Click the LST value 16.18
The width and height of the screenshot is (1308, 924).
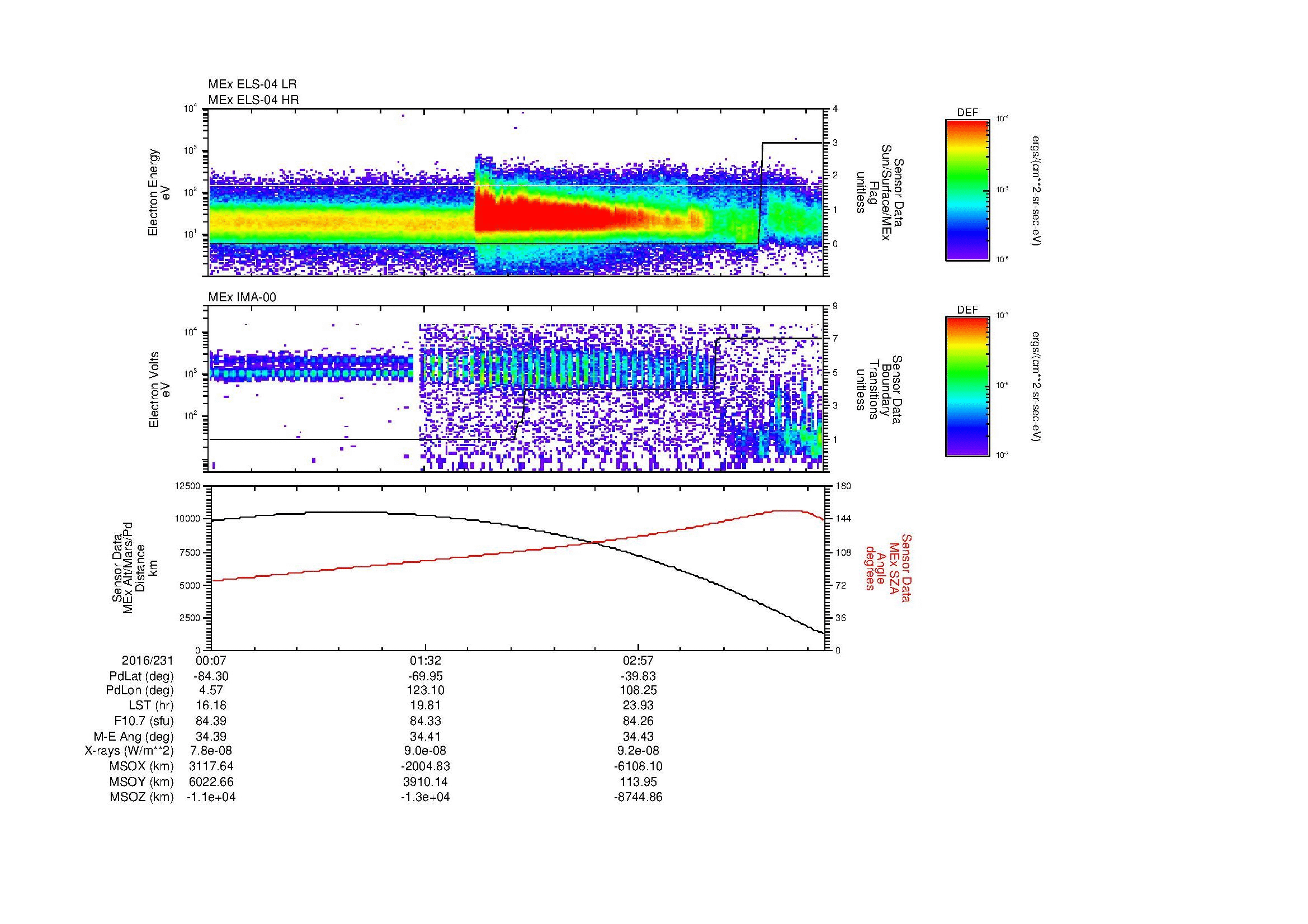coord(211,706)
